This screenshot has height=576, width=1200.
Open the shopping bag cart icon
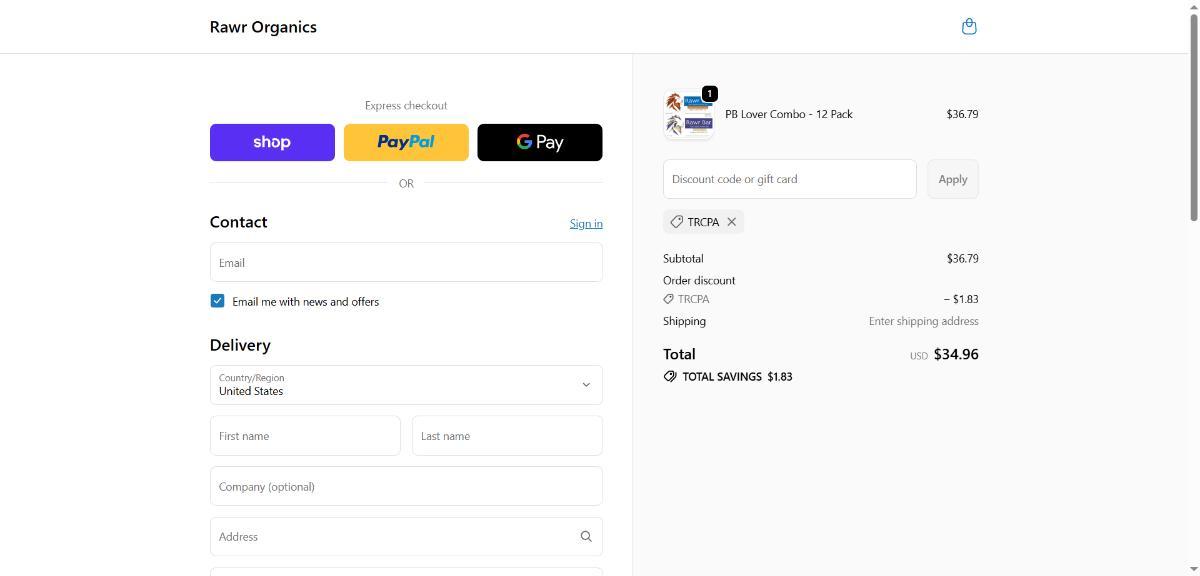tap(968, 27)
